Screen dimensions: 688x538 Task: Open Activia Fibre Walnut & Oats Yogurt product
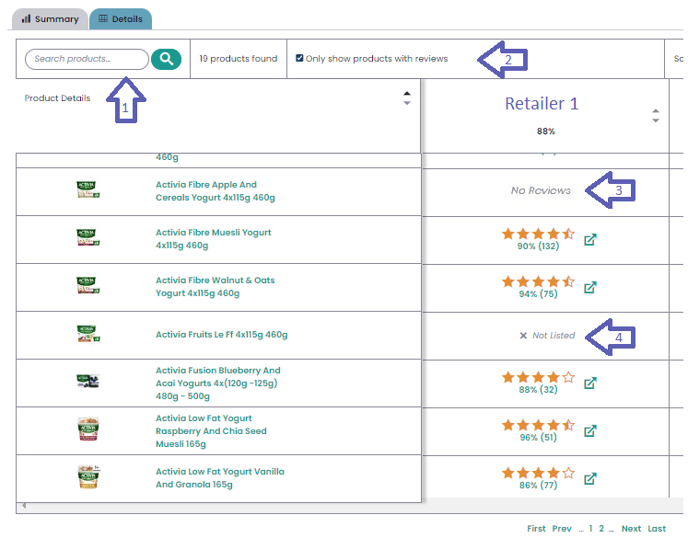pyautogui.click(x=215, y=287)
